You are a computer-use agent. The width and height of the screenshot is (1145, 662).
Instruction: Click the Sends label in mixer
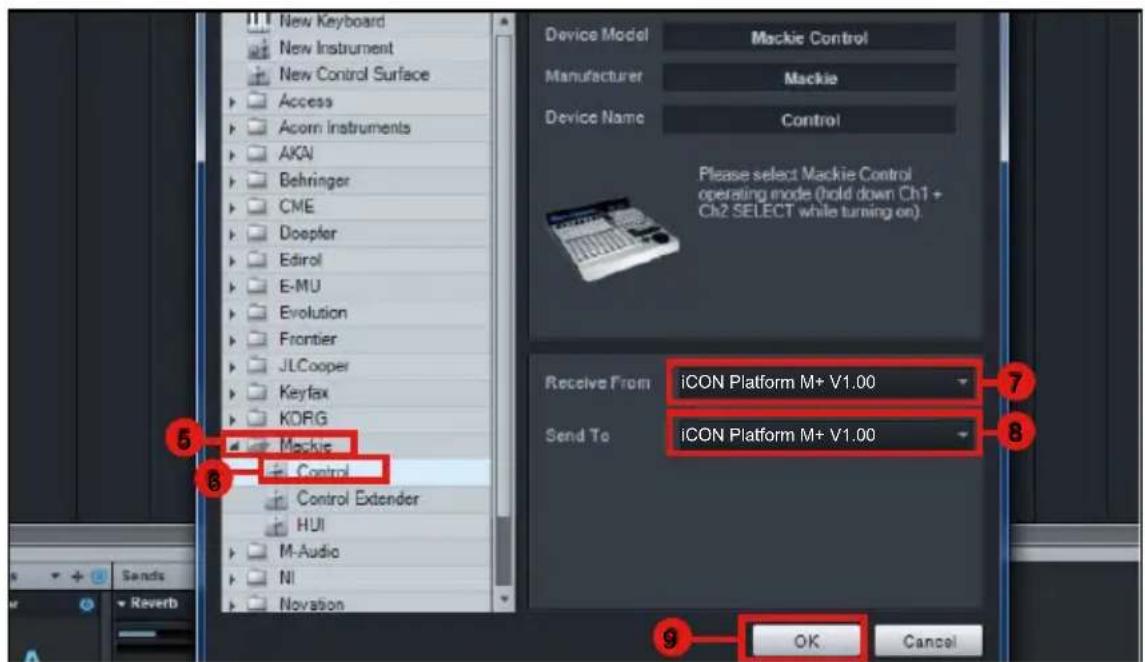coord(143,576)
